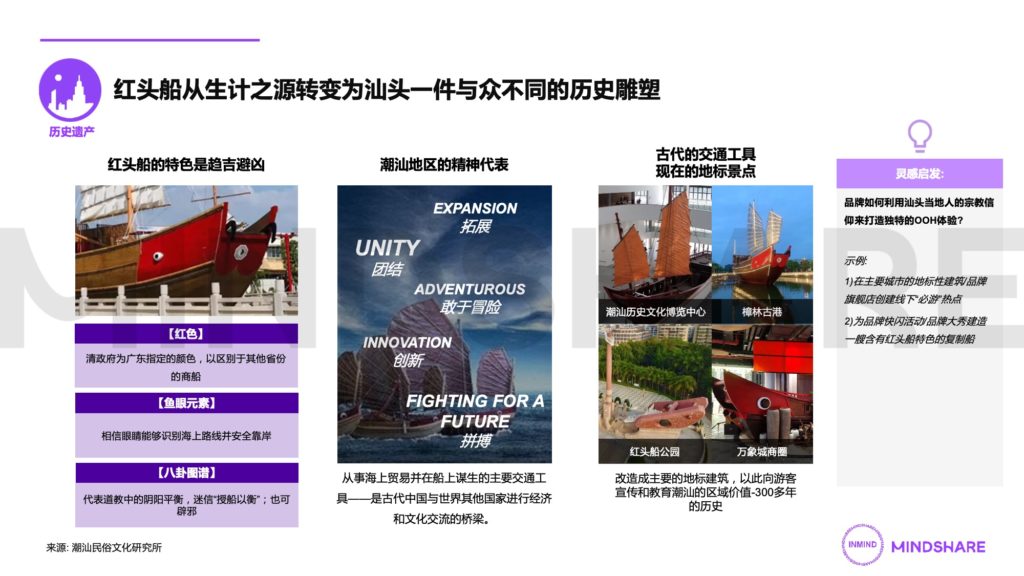1024x576 pixels.
Task: Click the FIGHTING FOR A FUTURE text
Action: (475, 411)
